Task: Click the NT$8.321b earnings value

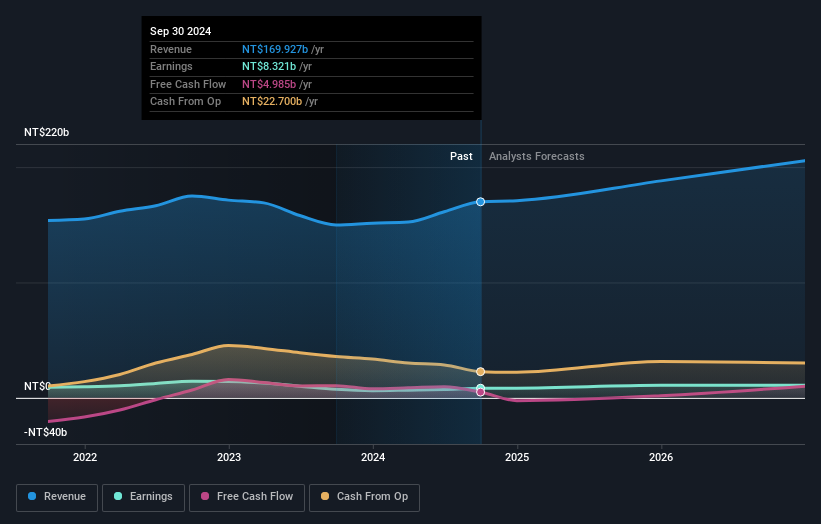Action: [x=269, y=66]
